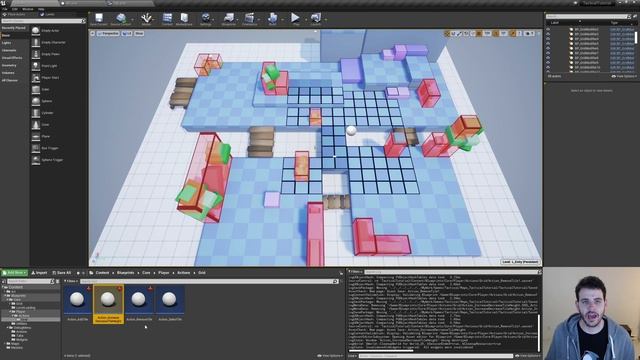
Task: Click the Cinematics toolbar icon
Action: pyautogui.click(x=249, y=19)
